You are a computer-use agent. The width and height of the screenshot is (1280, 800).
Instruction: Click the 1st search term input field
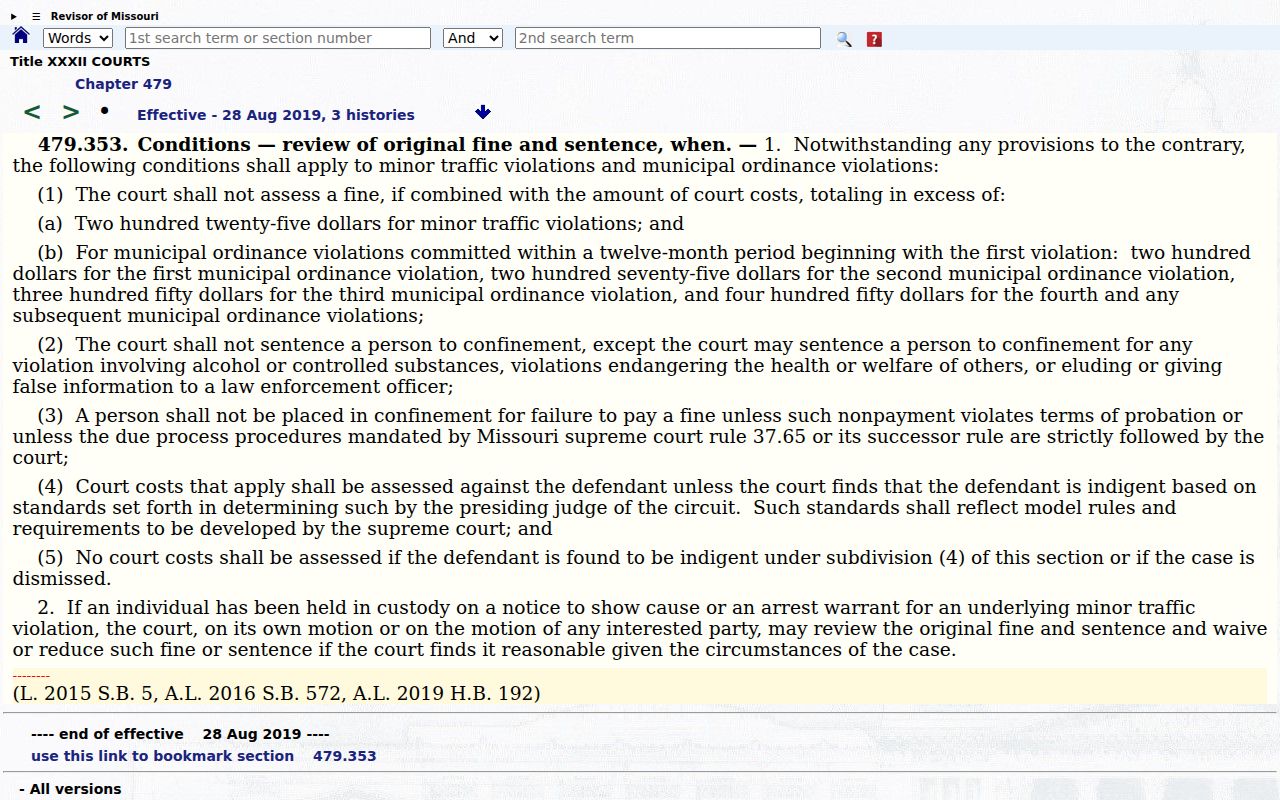click(x=278, y=38)
